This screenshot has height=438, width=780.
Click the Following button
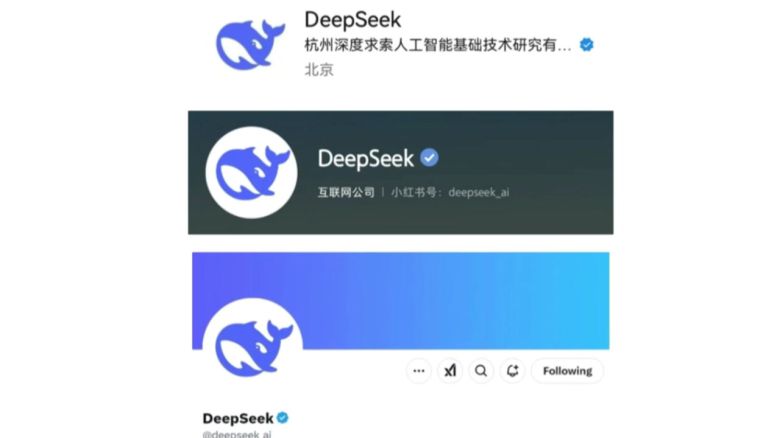click(567, 371)
